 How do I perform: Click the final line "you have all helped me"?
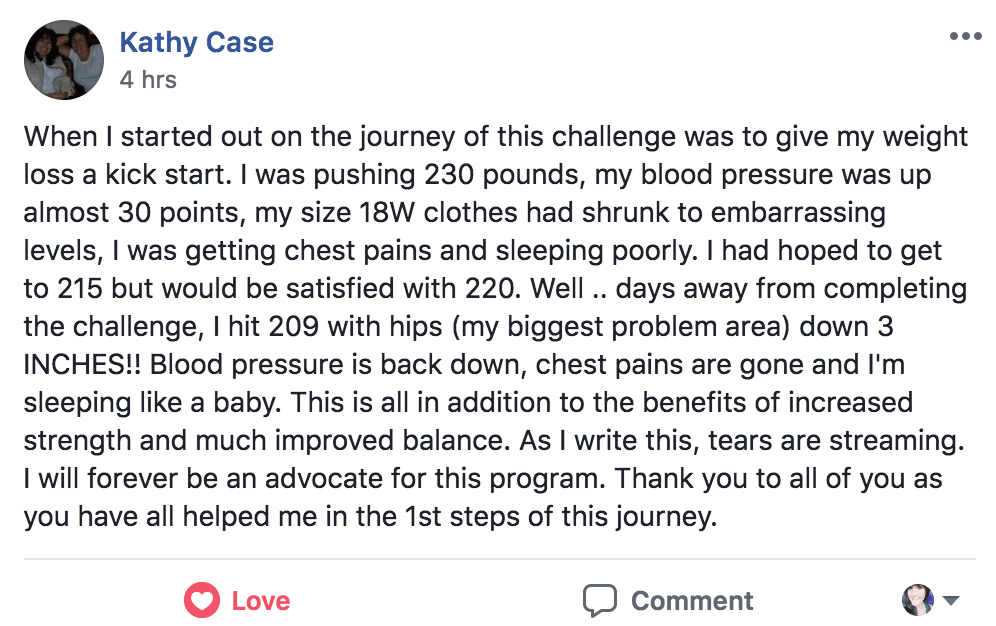pyautogui.click(x=370, y=517)
